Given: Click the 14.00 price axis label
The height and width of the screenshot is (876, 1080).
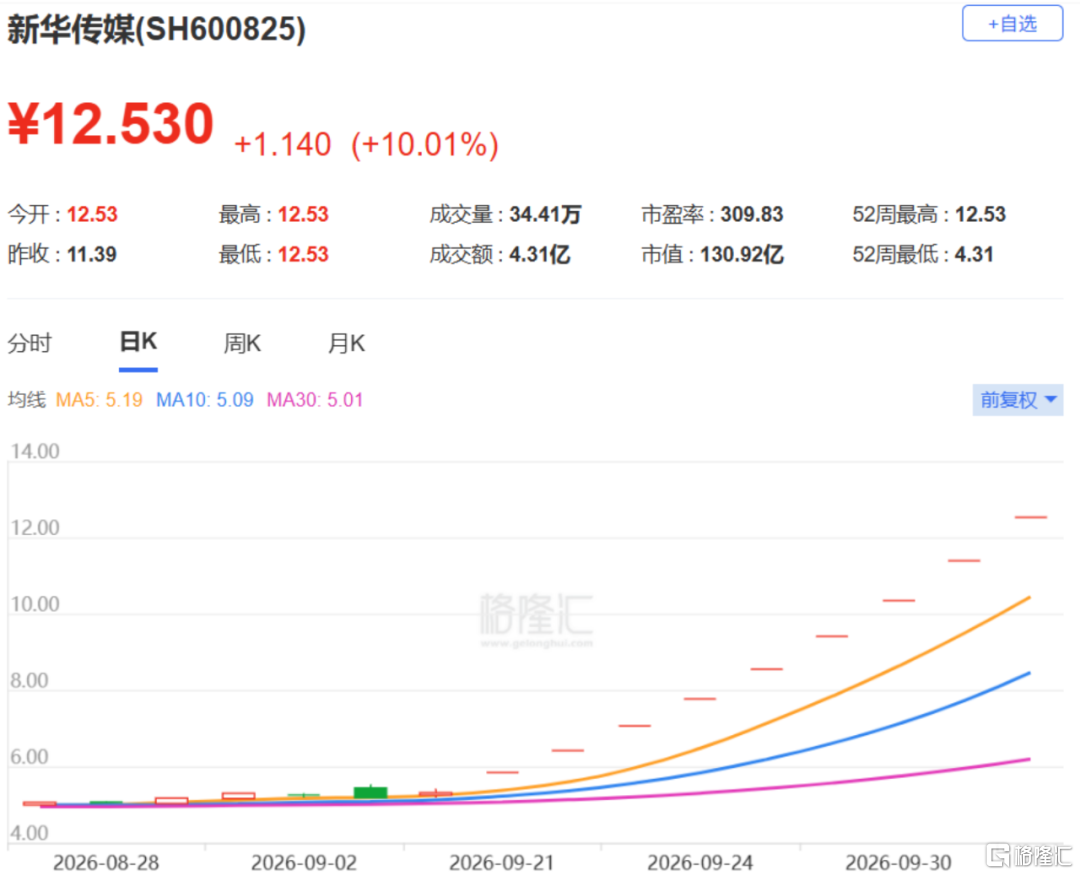Looking at the screenshot, I should [35, 451].
